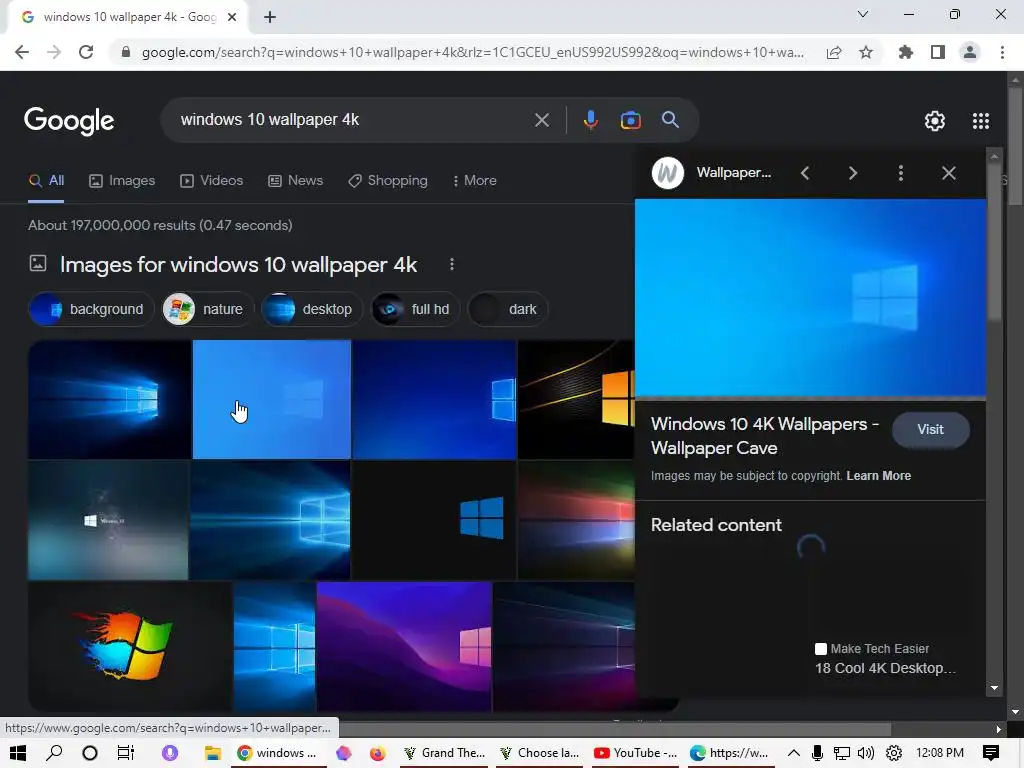The image size is (1024, 768).
Task: Filter images by full hd chip
Action: click(415, 310)
